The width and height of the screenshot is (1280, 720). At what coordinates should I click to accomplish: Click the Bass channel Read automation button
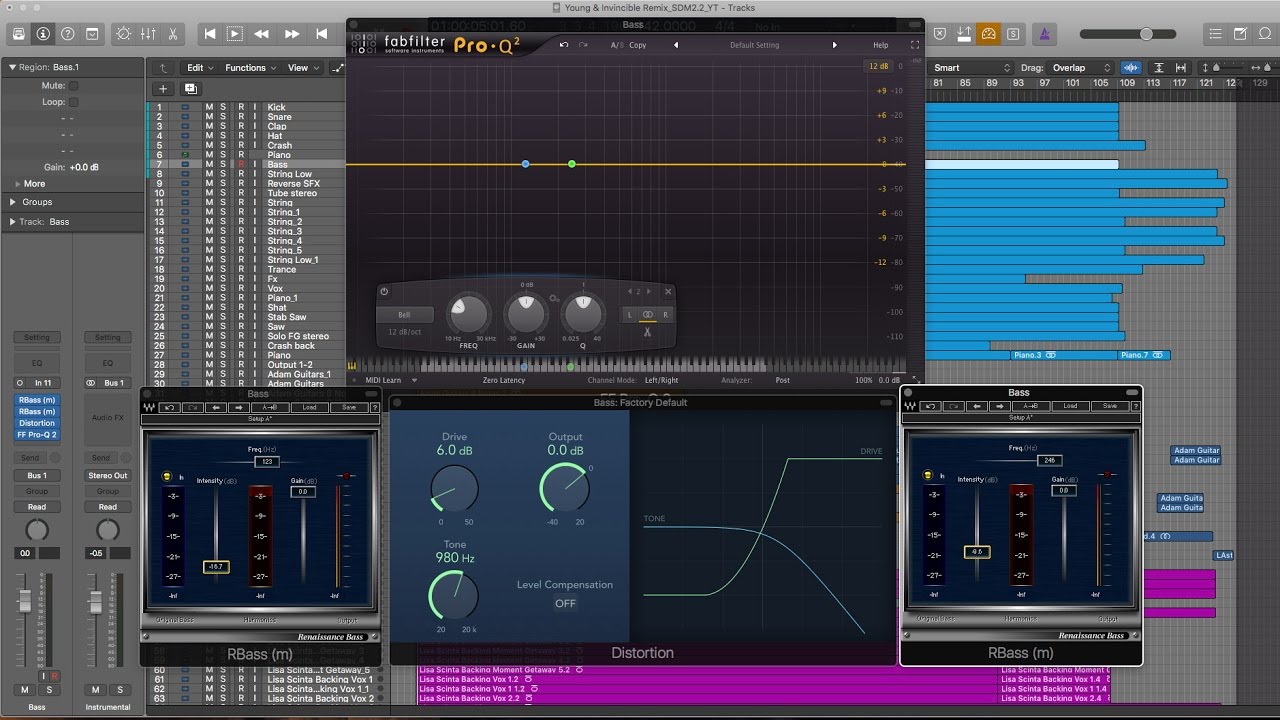tap(37, 507)
